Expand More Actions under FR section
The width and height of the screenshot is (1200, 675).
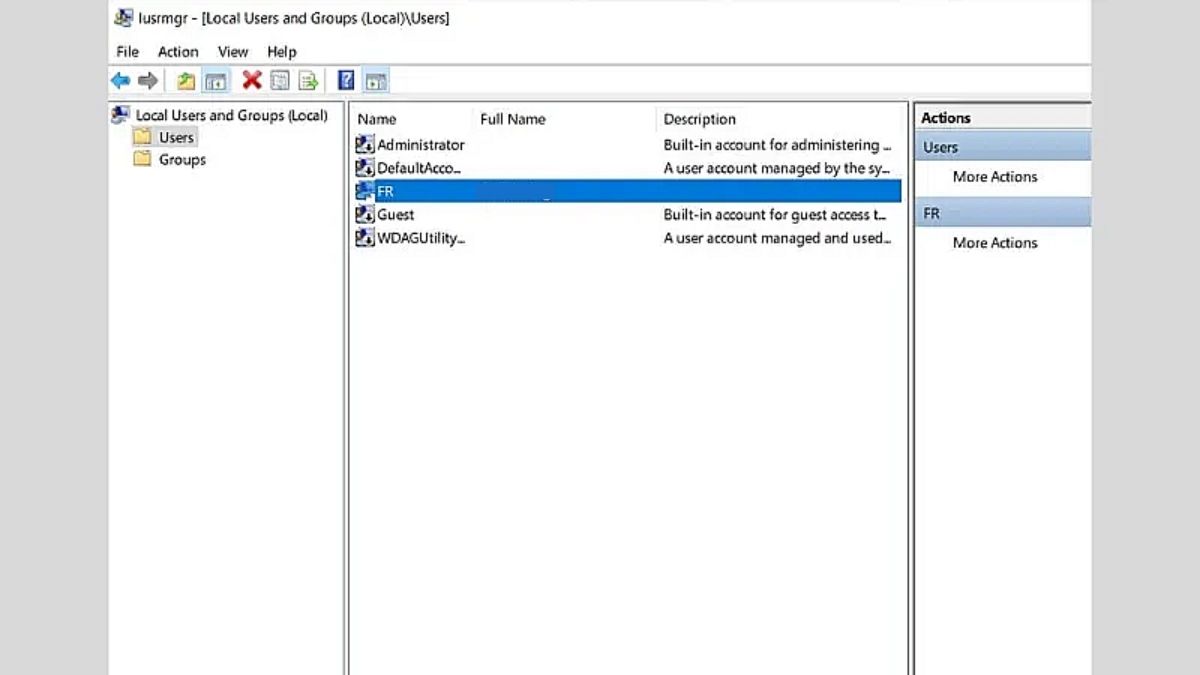994,243
